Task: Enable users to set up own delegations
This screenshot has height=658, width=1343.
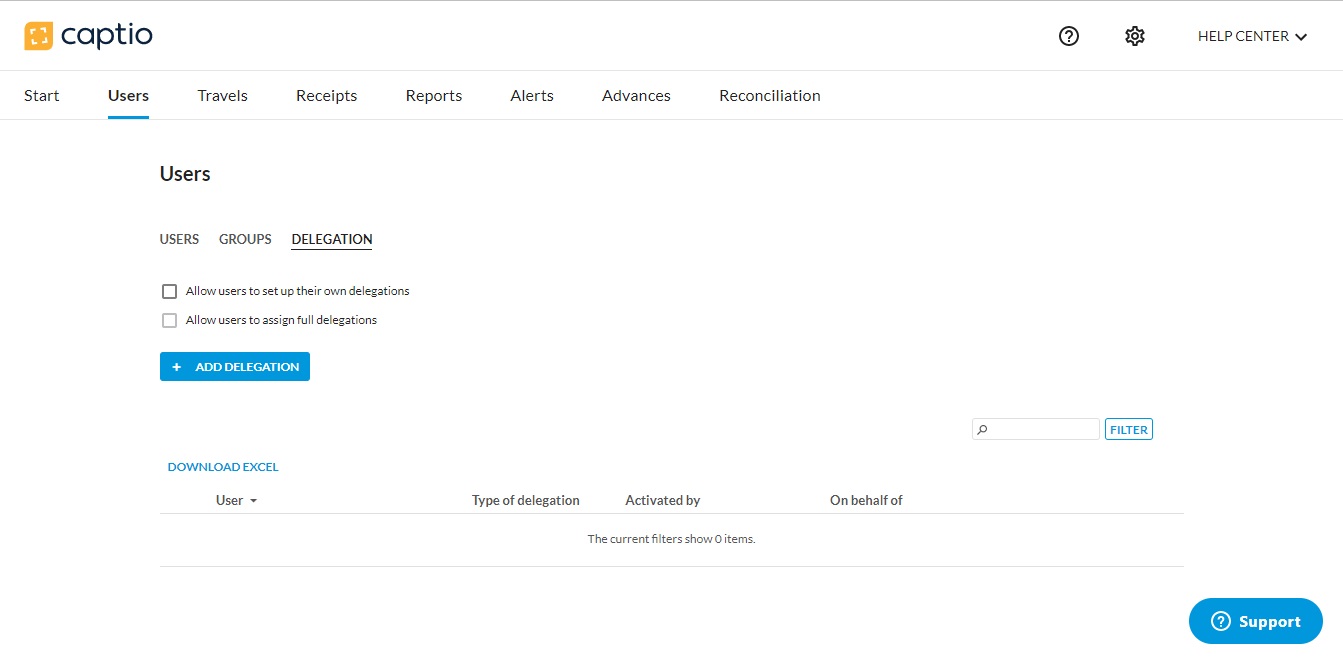Action: (x=169, y=292)
